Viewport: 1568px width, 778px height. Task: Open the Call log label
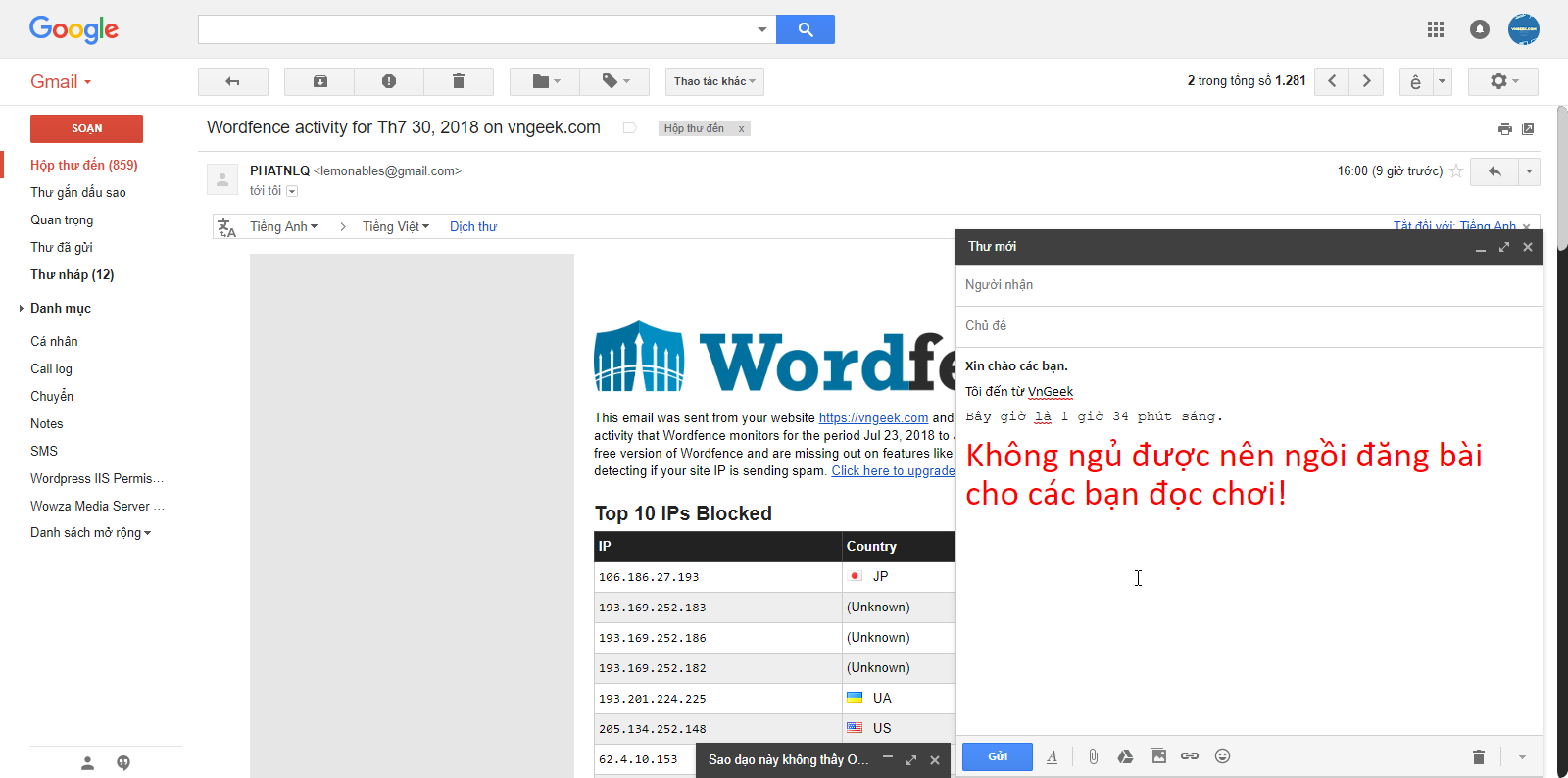click(51, 368)
